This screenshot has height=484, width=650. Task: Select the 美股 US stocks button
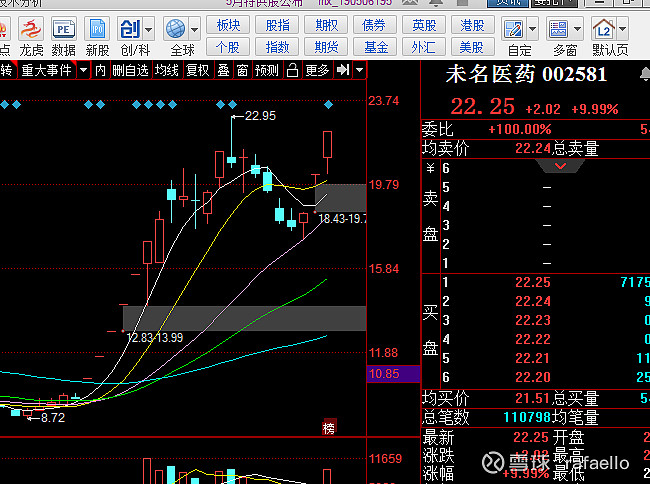click(x=473, y=47)
